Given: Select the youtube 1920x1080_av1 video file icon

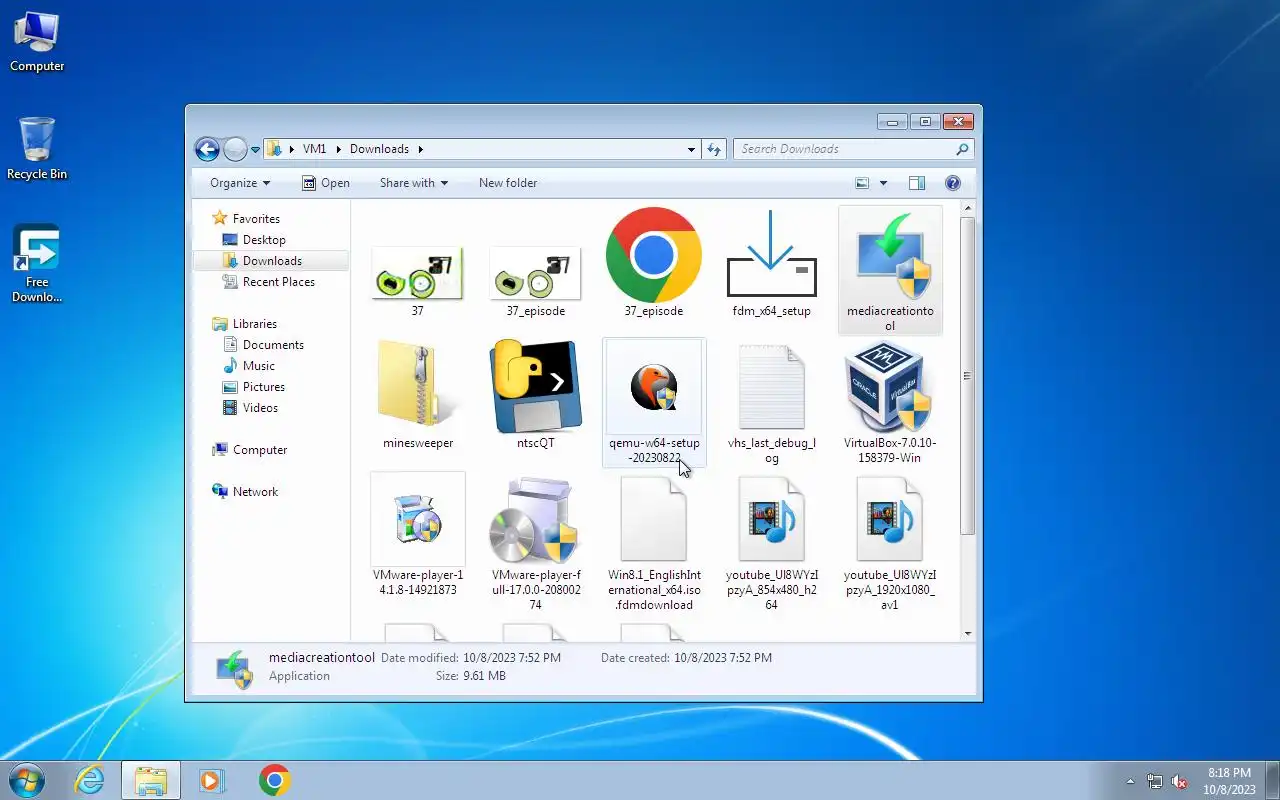Looking at the screenshot, I should point(889,519).
